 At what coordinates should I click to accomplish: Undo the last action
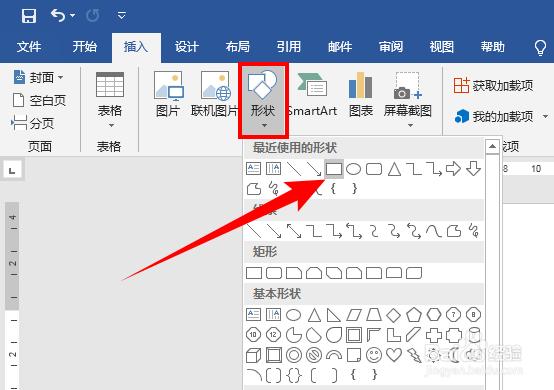[58, 16]
